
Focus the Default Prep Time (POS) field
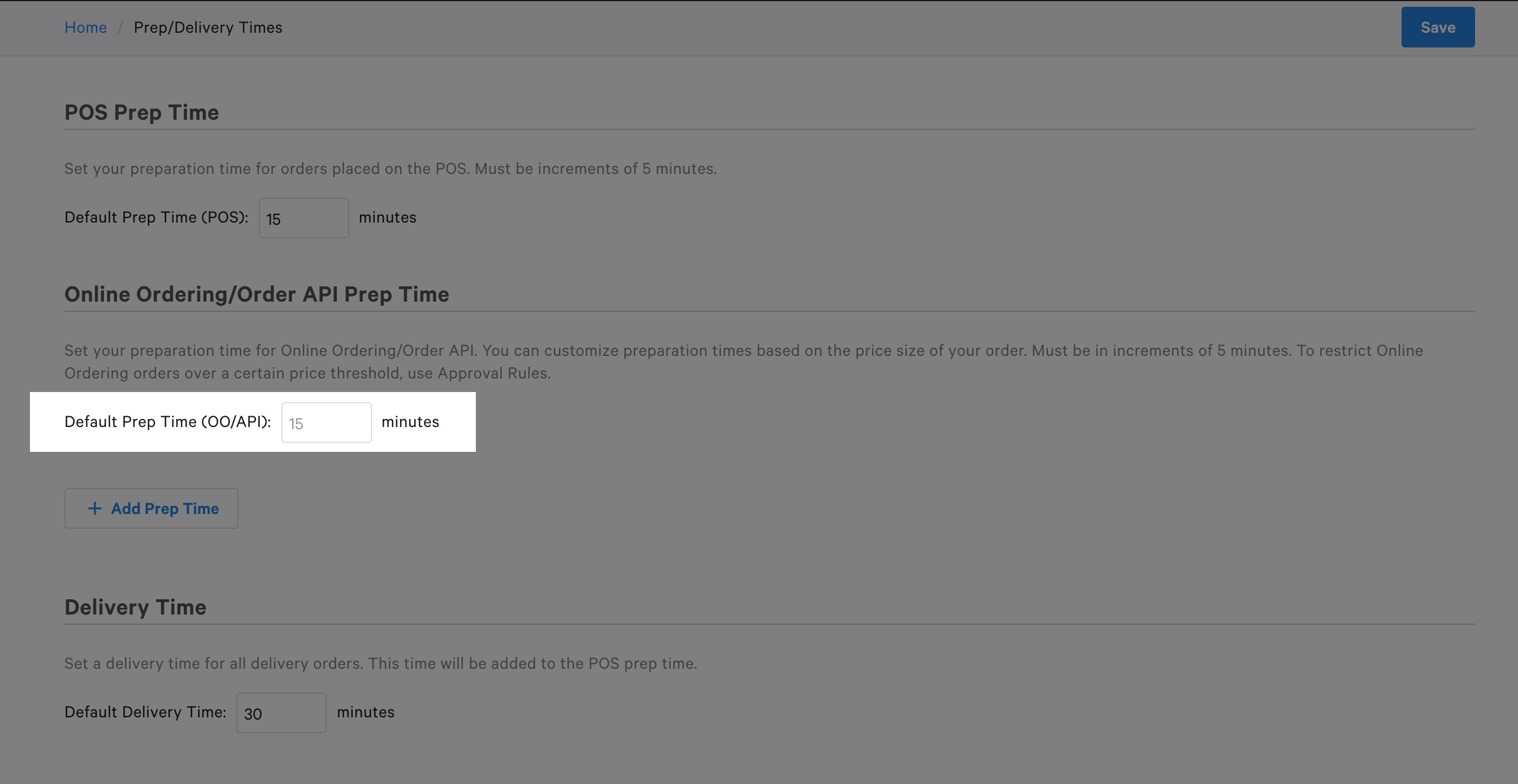coord(303,218)
